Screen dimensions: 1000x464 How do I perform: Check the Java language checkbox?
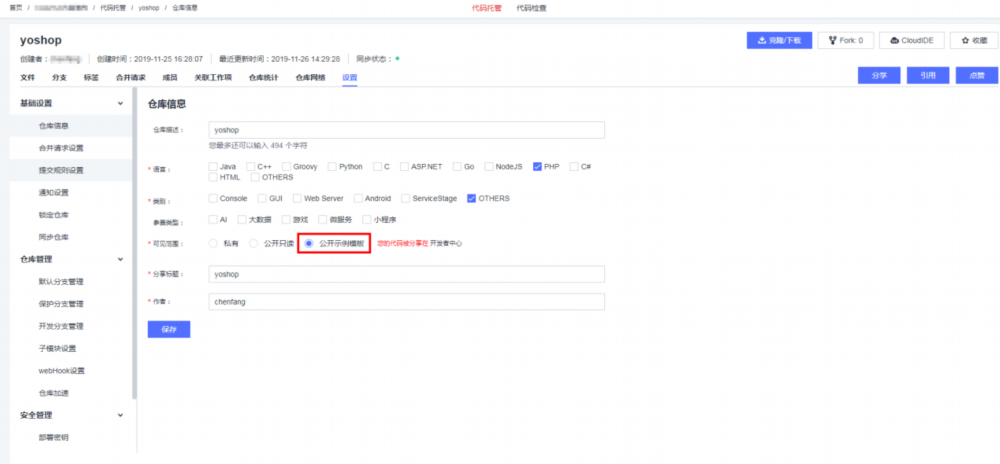(213, 166)
